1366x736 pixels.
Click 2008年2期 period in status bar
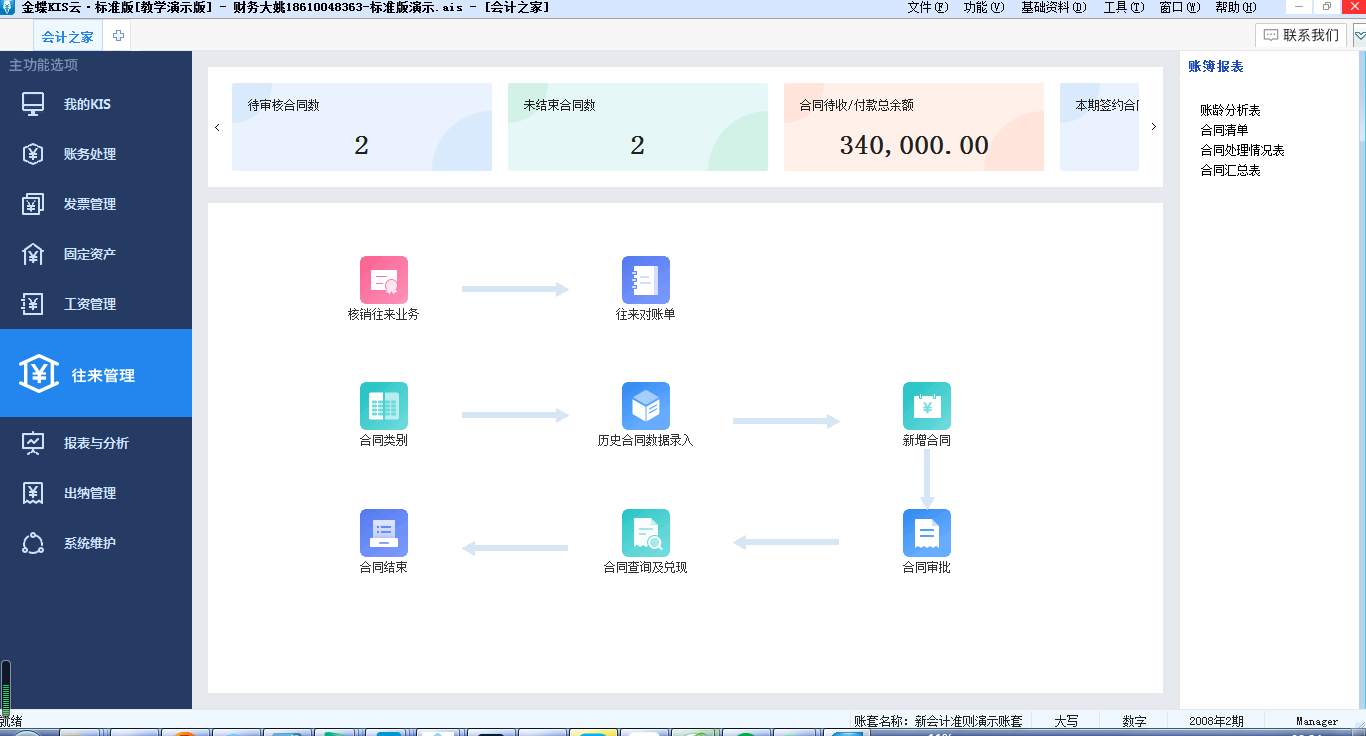(1216, 721)
